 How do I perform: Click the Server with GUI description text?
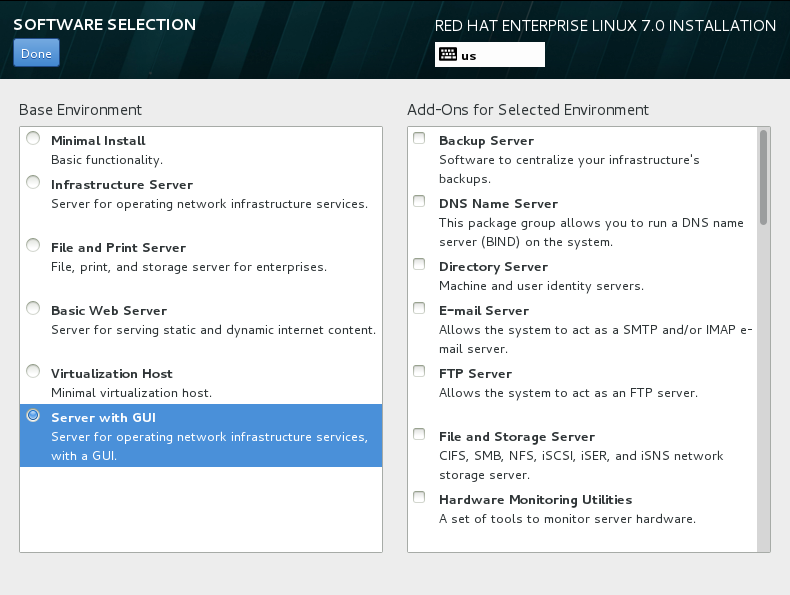210,446
